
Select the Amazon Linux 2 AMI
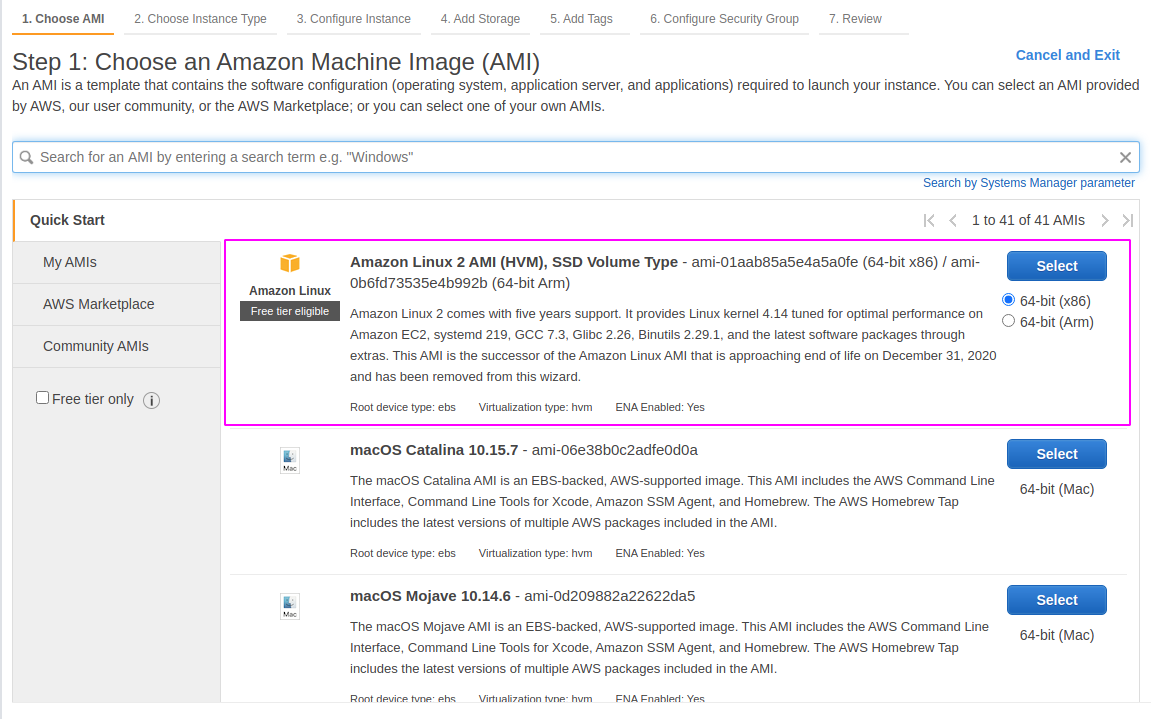1056,266
